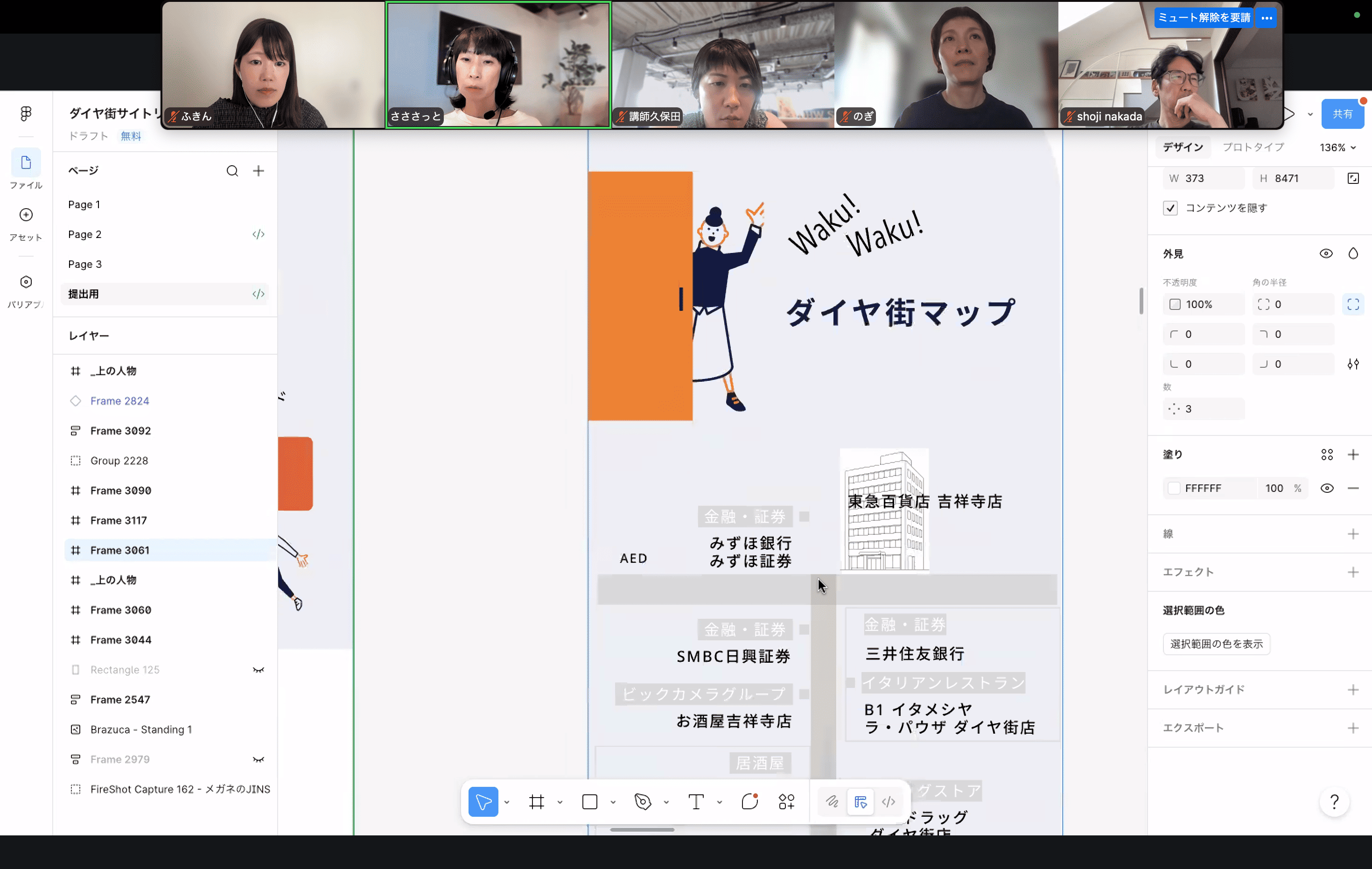The height and width of the screenshot is (869, 1372).
Task: Click the opacity 100% field
Action: coord(1204,304)
